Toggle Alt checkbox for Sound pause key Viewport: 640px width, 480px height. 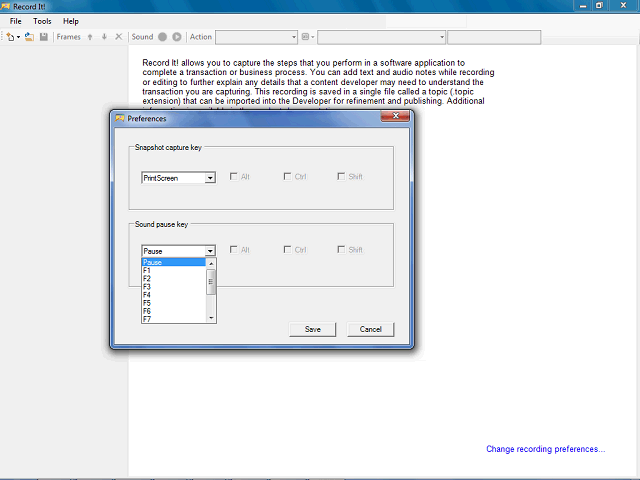point(233,249)
